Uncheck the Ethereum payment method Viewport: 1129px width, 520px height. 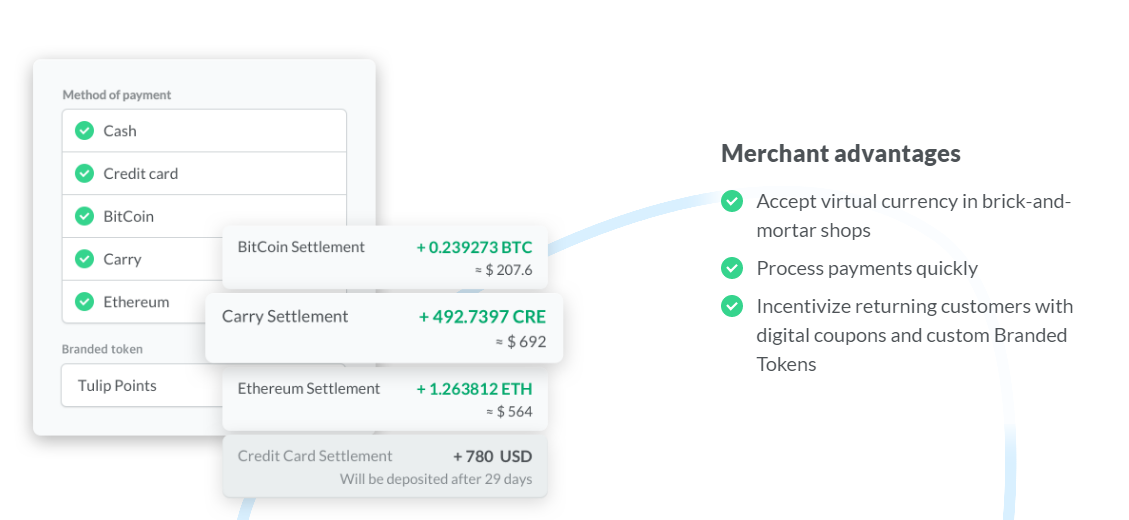[84, 302]
